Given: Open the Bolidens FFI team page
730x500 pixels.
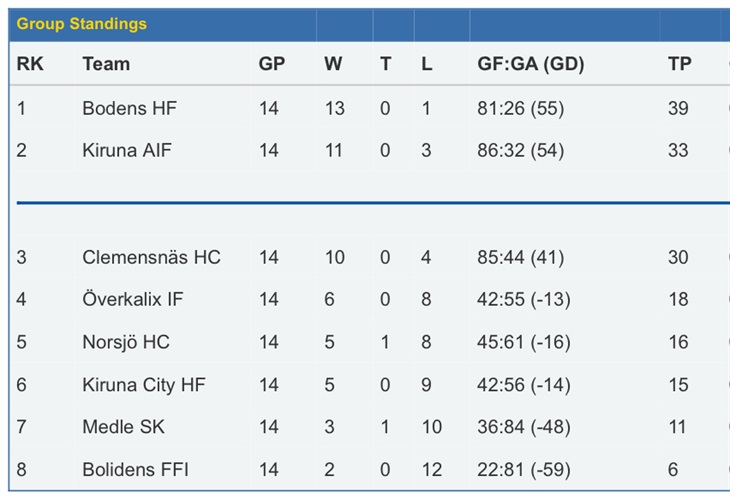Looking at the screenshot, I should tap(135, 470).
